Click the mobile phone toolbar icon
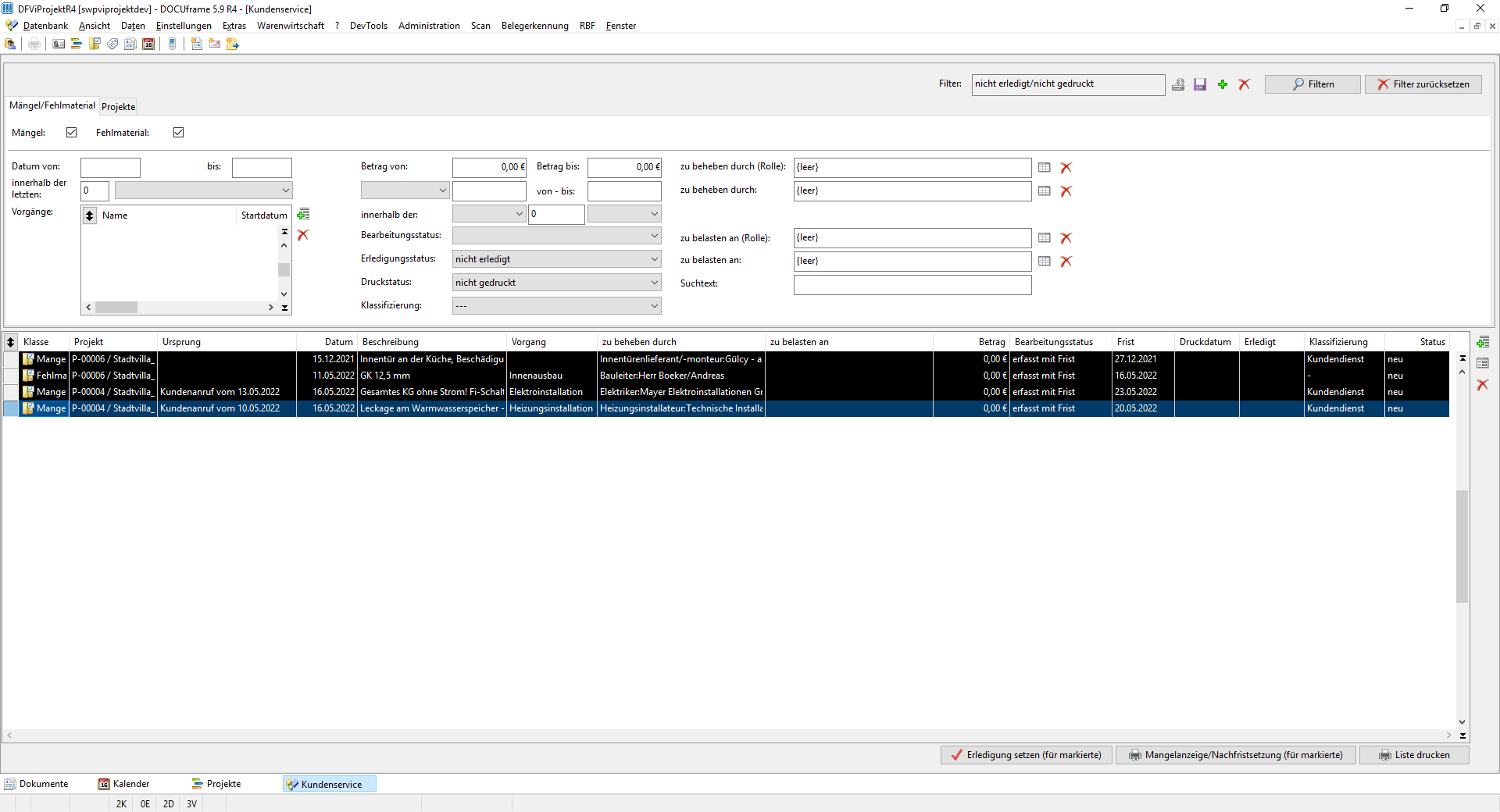 173,44
